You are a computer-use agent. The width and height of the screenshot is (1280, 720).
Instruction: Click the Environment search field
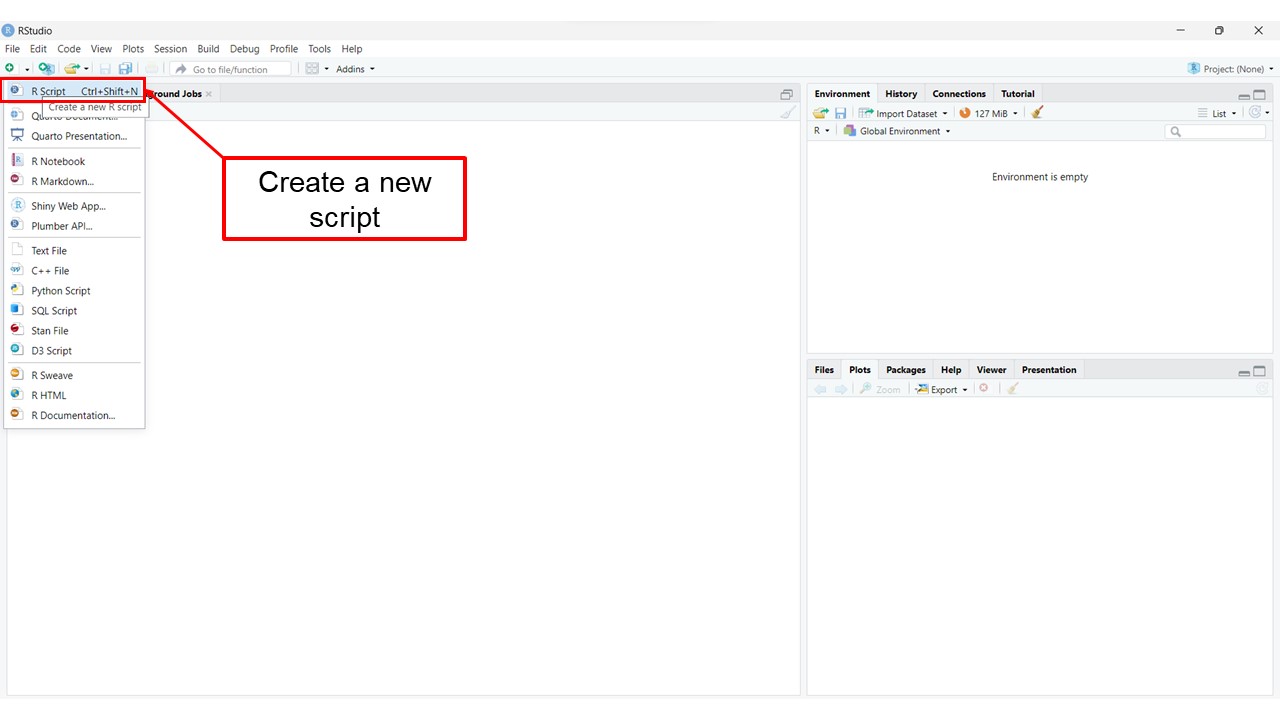[x=1215, y=131]
